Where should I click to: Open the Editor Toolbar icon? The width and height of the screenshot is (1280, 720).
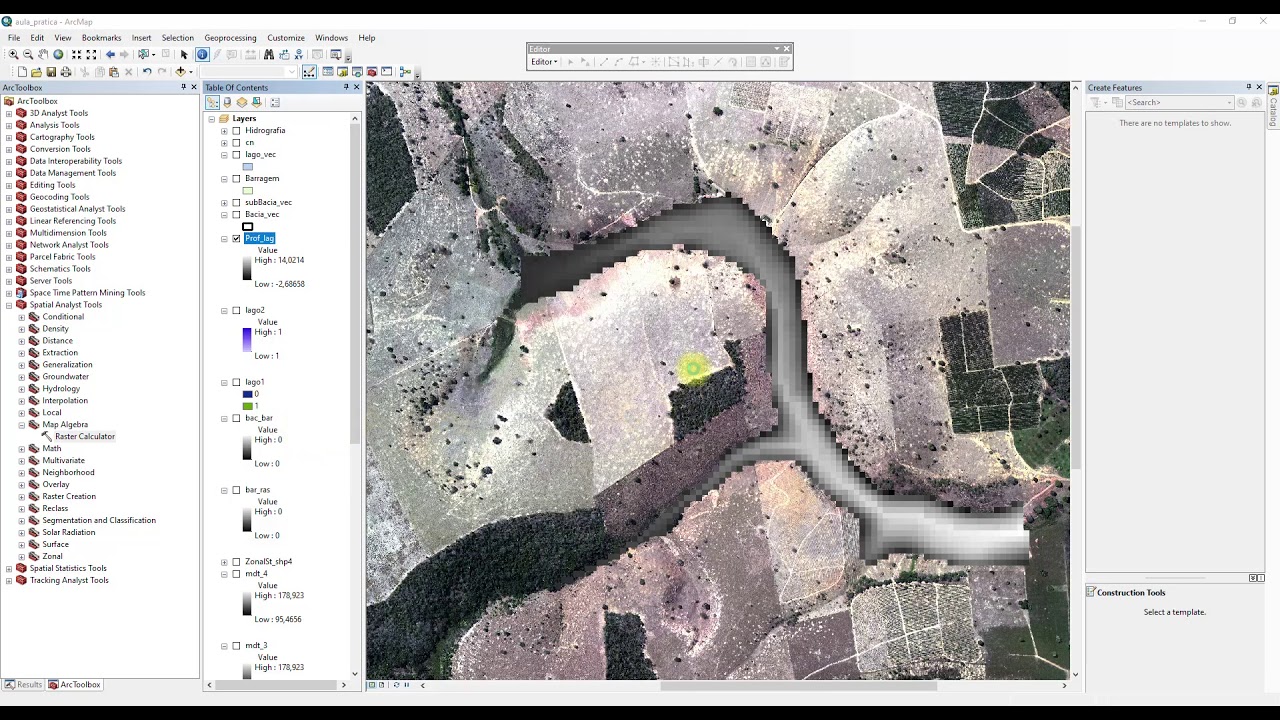[310, 72]
